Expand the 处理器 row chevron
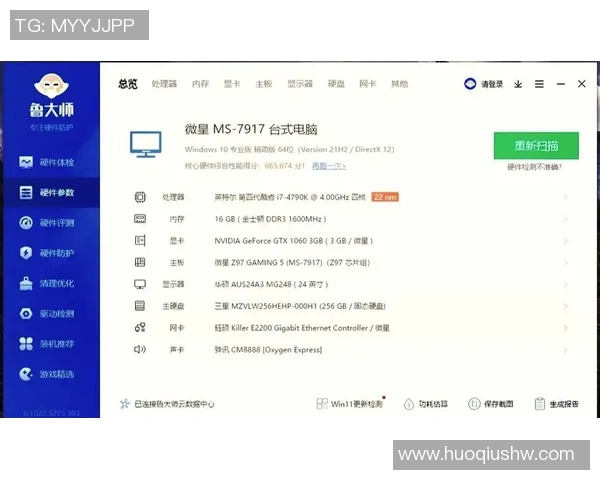 tap(566, 197)
